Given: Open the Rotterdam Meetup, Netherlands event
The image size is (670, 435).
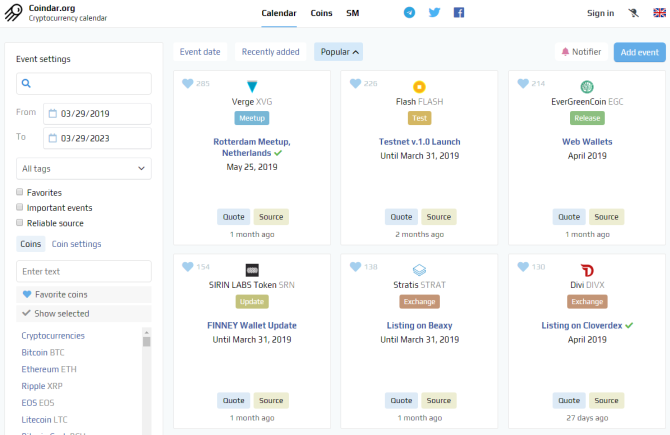Looking at the screenshot, I should pyautogui.click(x=252, y=147).
